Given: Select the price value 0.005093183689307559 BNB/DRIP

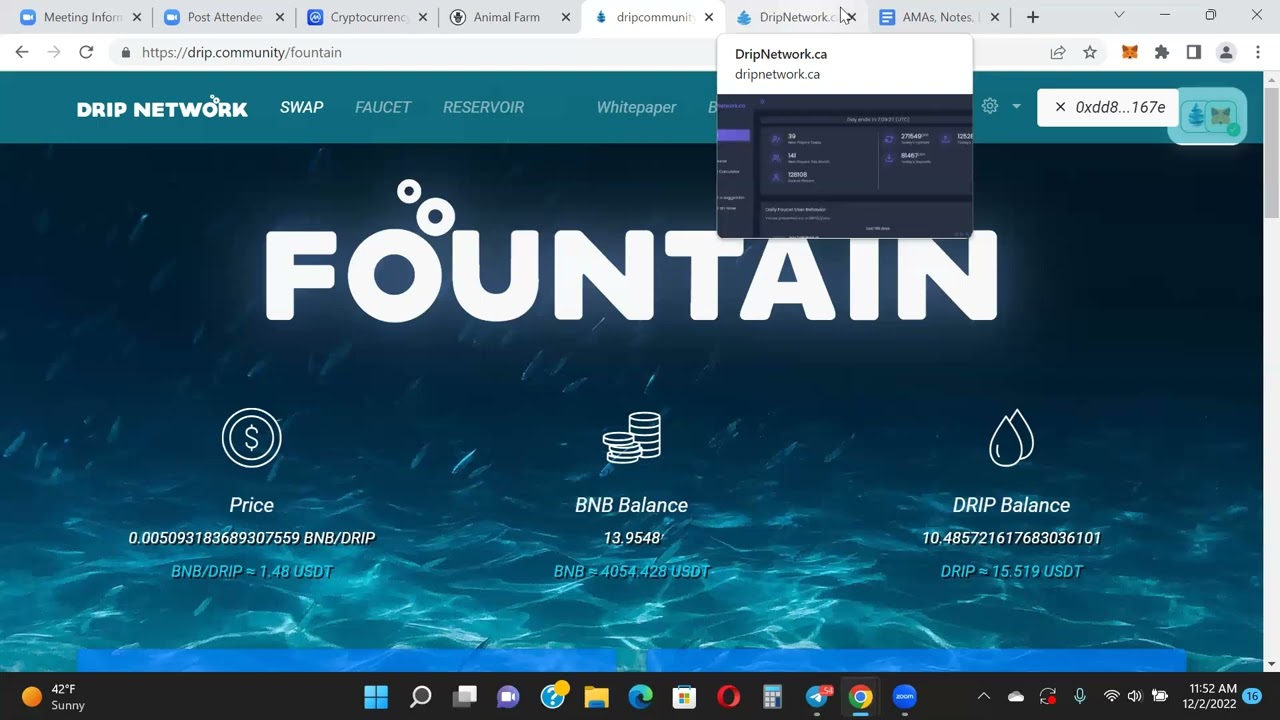Looking at the screenshot, I should click(252, 538).
